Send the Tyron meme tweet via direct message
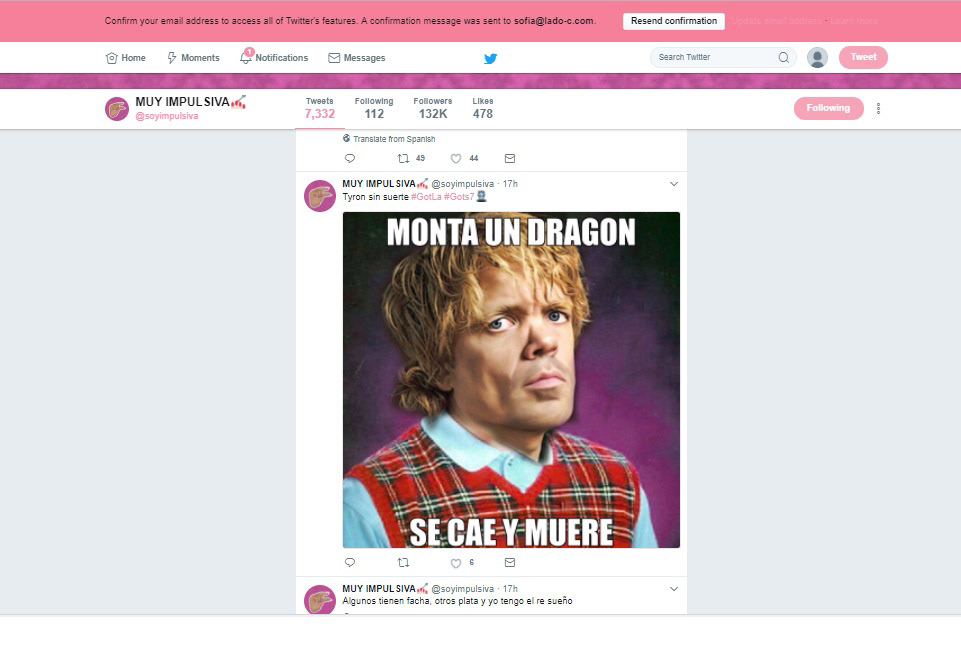The height and width of the screenshot is (664, 961). (x=509, y=562)
